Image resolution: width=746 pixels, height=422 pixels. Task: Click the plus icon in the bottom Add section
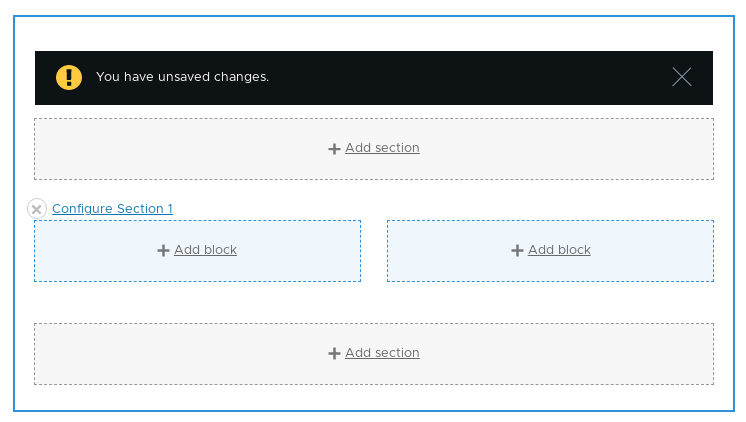[x=334, y=354]
